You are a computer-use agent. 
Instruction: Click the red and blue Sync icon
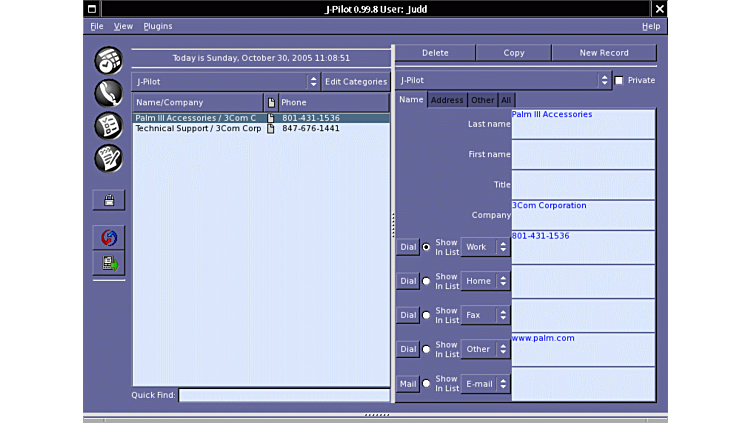pyautogui.click(x=108, y=238)
